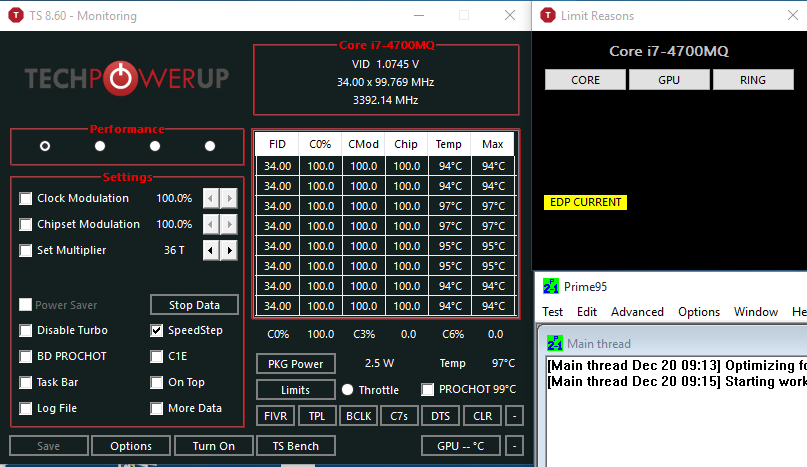Click the Turn On button
Viewport: 807px width, 467px height.
click(x=214, y=446)
